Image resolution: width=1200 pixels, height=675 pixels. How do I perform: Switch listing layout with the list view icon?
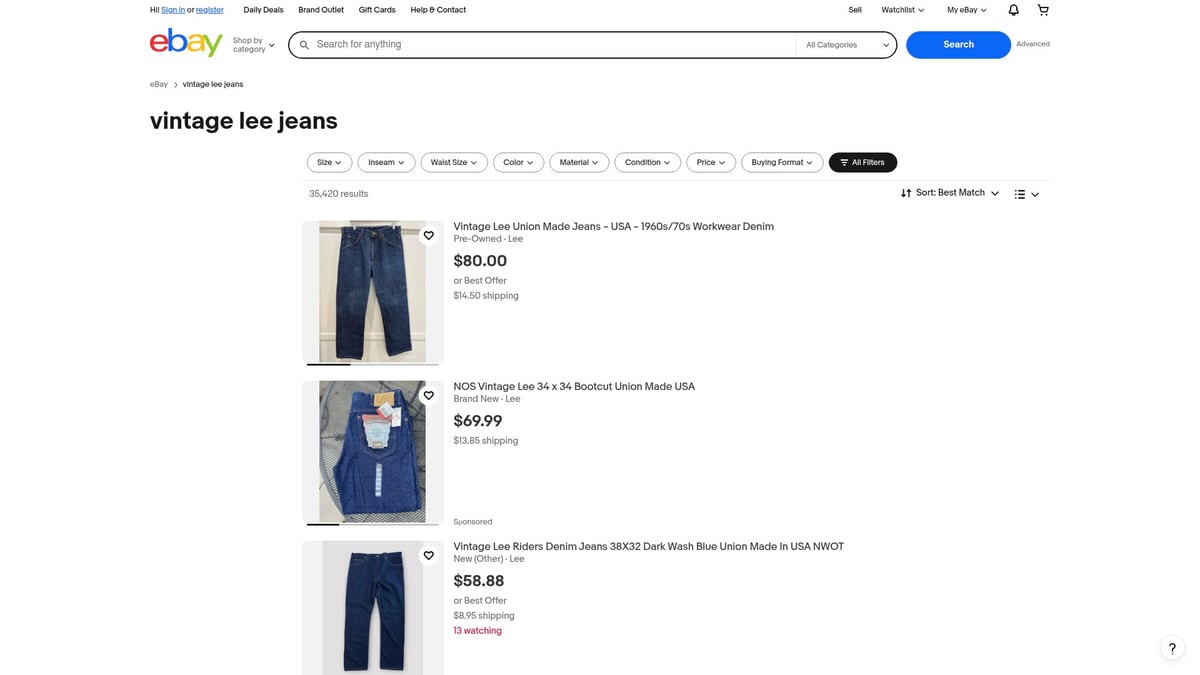1019,193
